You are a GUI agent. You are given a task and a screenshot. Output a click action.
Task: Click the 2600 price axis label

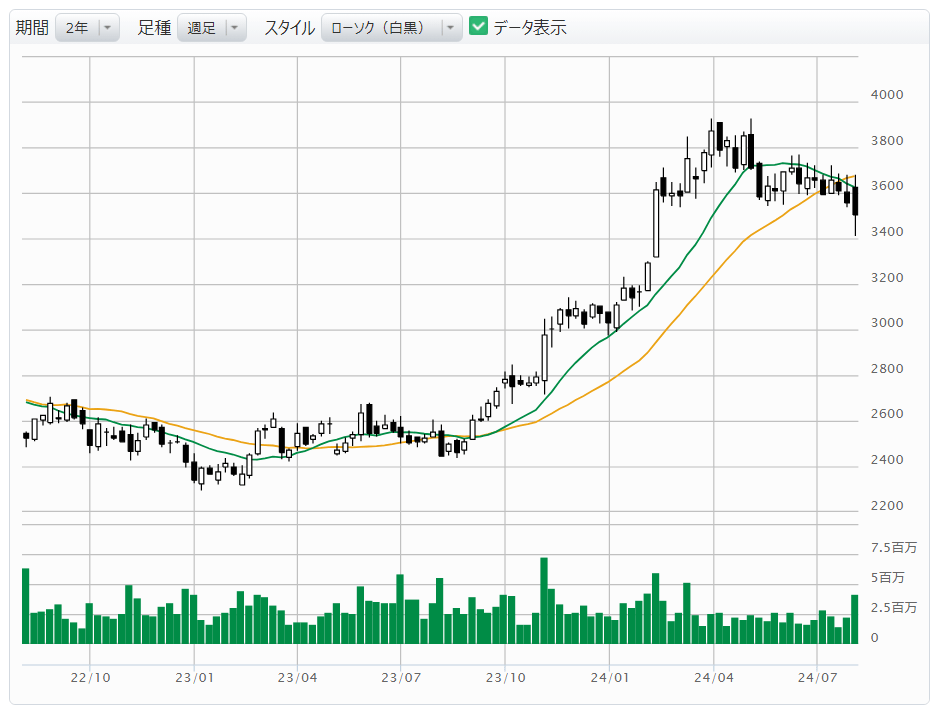click(887, 414)
